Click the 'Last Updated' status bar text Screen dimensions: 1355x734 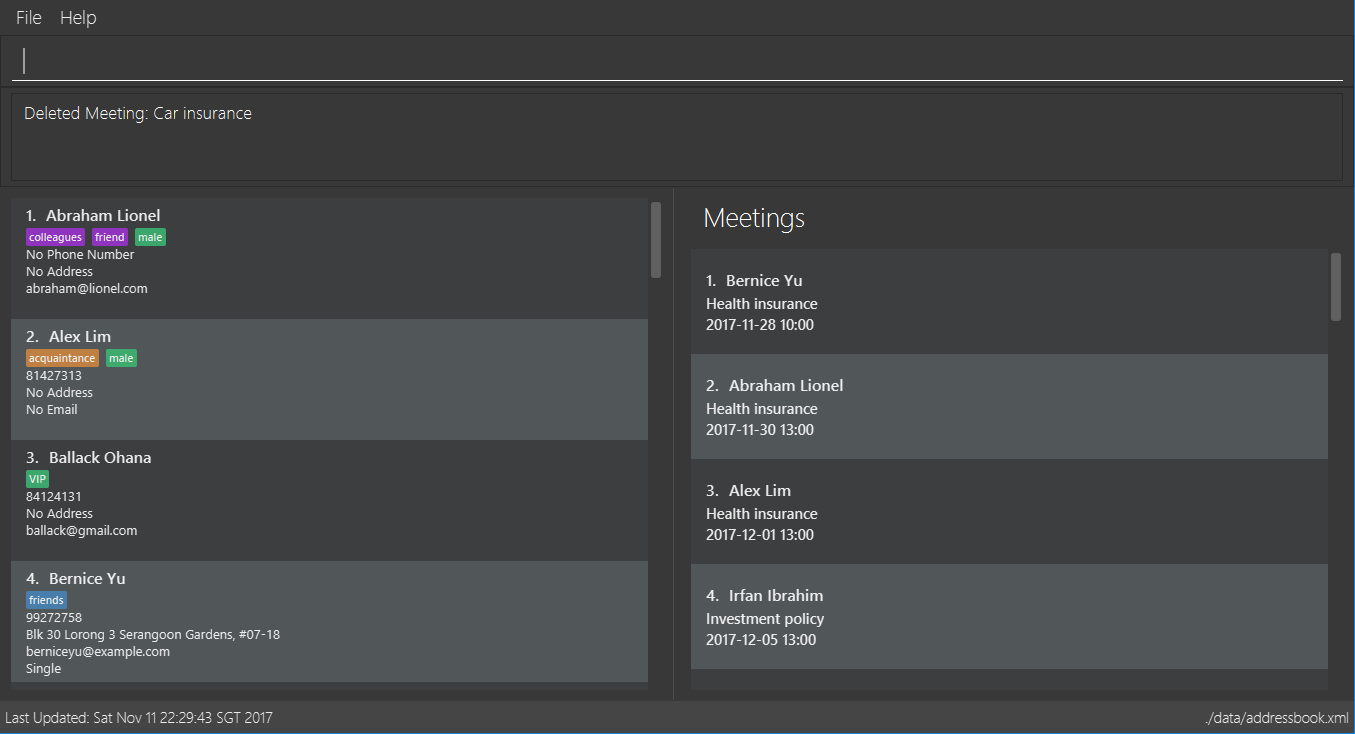(x=139, y=718)
